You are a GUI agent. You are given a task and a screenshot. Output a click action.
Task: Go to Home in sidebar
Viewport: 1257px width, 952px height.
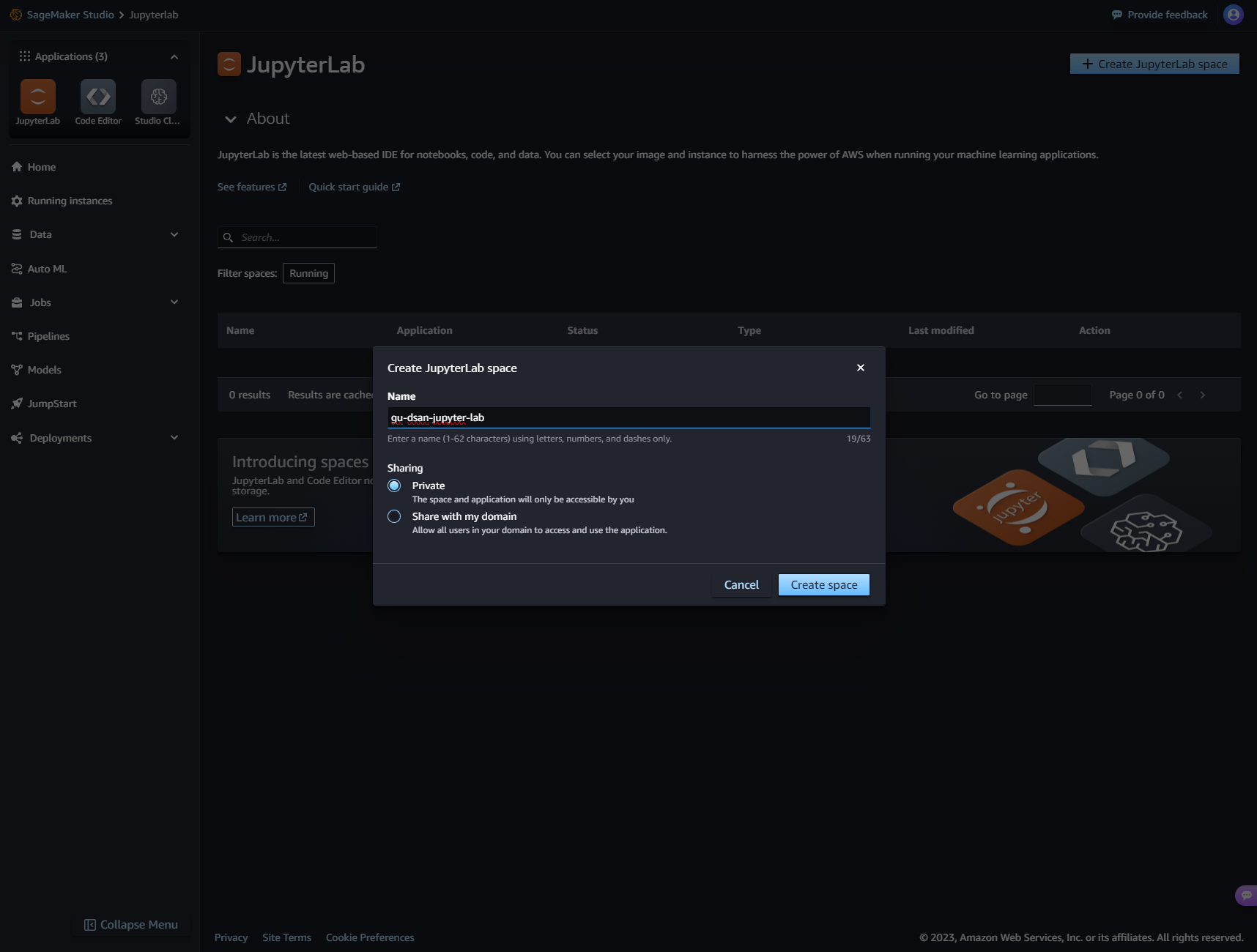(x=42, y=167)
